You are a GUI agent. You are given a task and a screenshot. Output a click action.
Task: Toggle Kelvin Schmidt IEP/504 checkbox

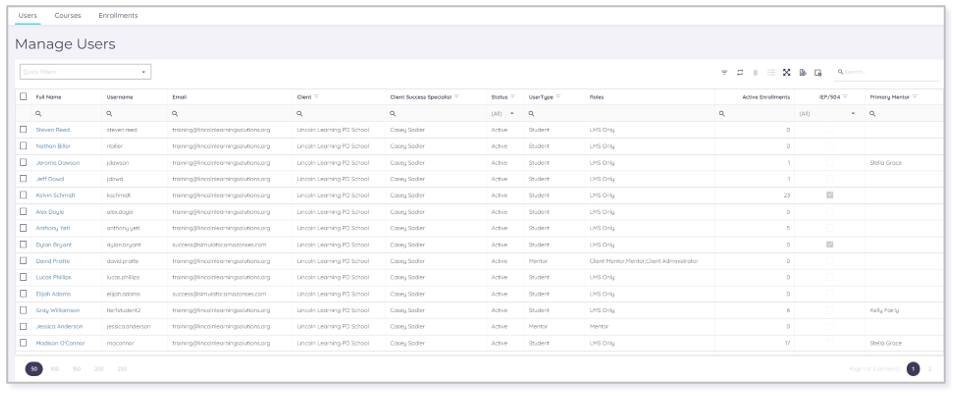coord(829,195)
